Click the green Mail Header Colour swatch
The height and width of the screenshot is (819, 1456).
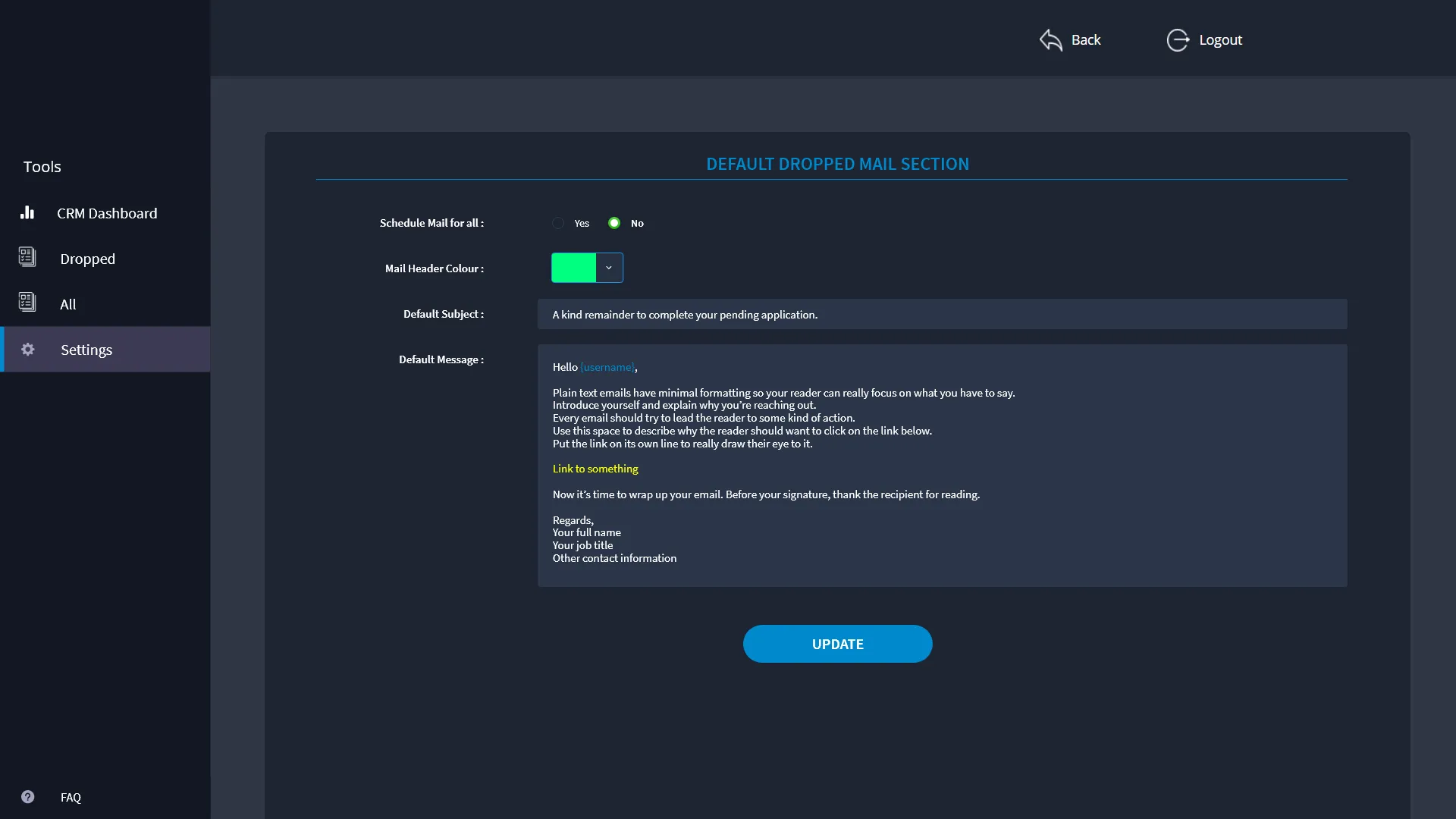(x=574, y=268)
